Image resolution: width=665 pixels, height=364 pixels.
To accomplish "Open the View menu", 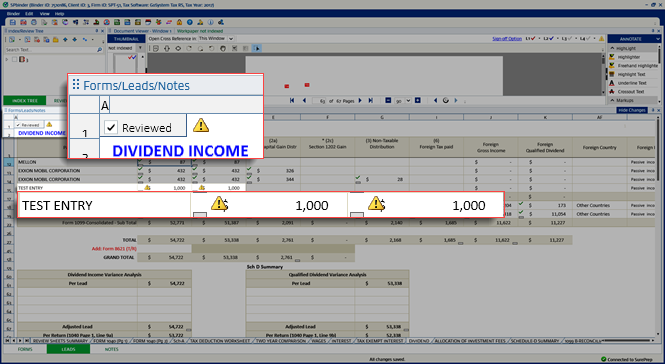I will tap(45, 14).
